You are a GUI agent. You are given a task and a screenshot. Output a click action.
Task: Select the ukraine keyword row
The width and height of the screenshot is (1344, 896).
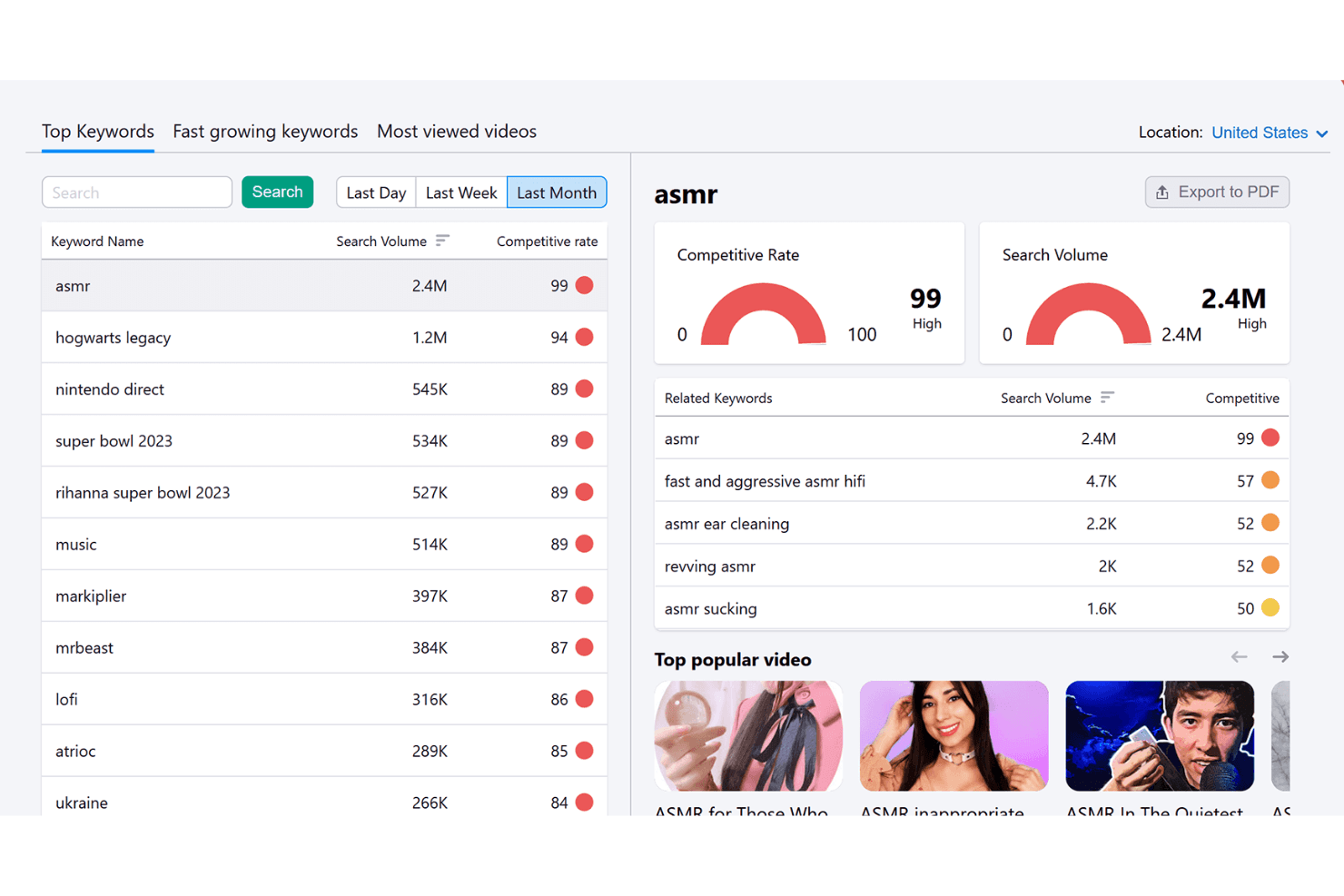click(x=324, y=797)
